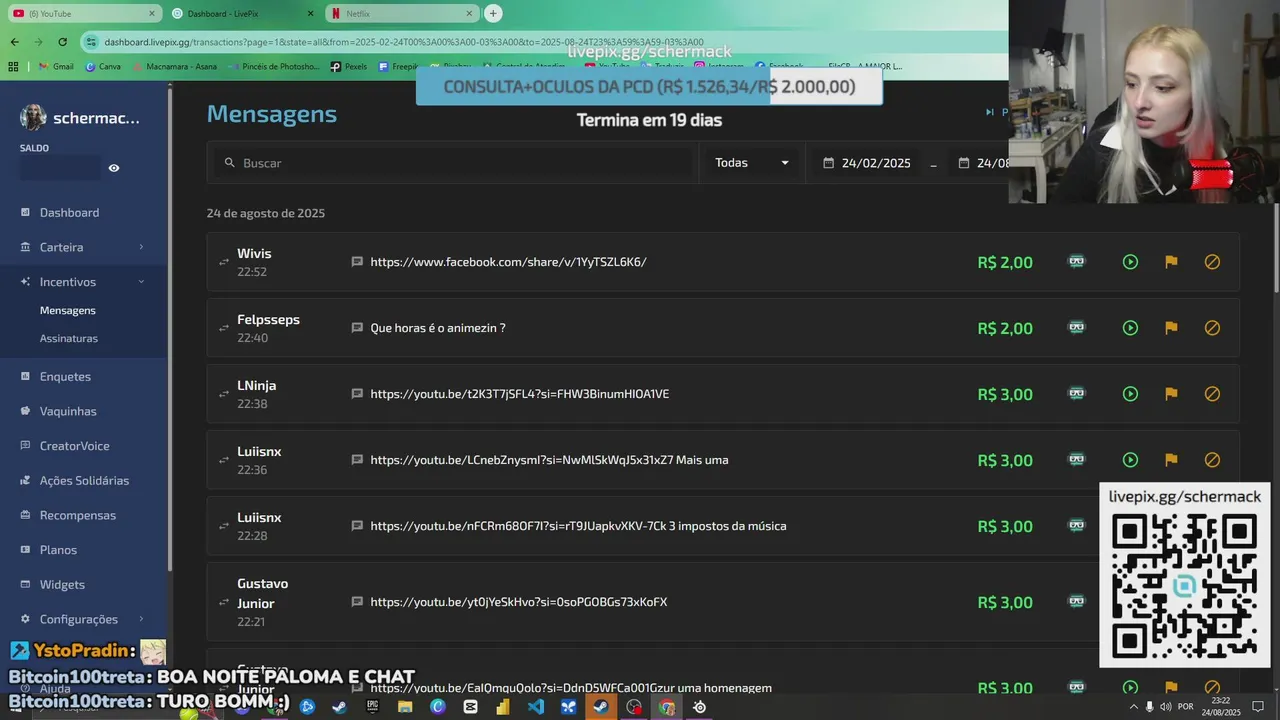Glasses icon on Gustavo Junior 22:21 row
This screenshot has width=1280, height=720.
[x=1077, y=601]
